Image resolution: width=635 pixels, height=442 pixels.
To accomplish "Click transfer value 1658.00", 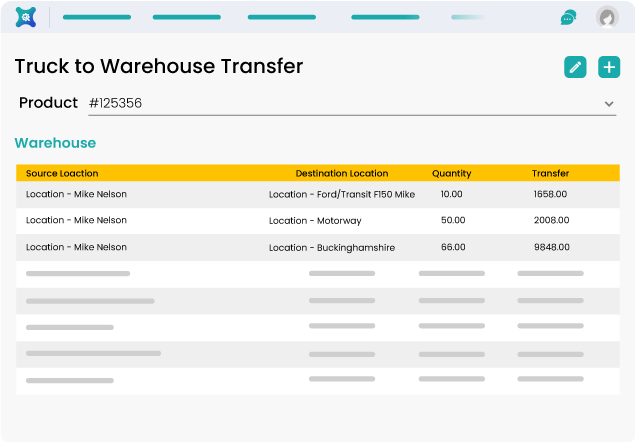I will pos(550,194).
